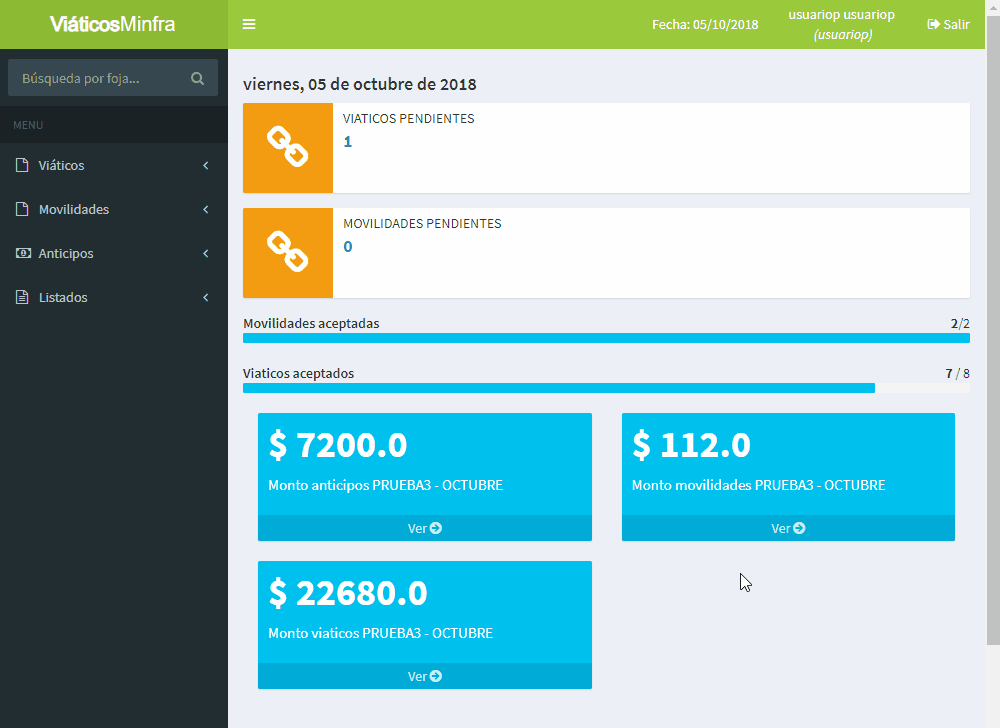Click the Viáticos file icon in sidebar

22,165
